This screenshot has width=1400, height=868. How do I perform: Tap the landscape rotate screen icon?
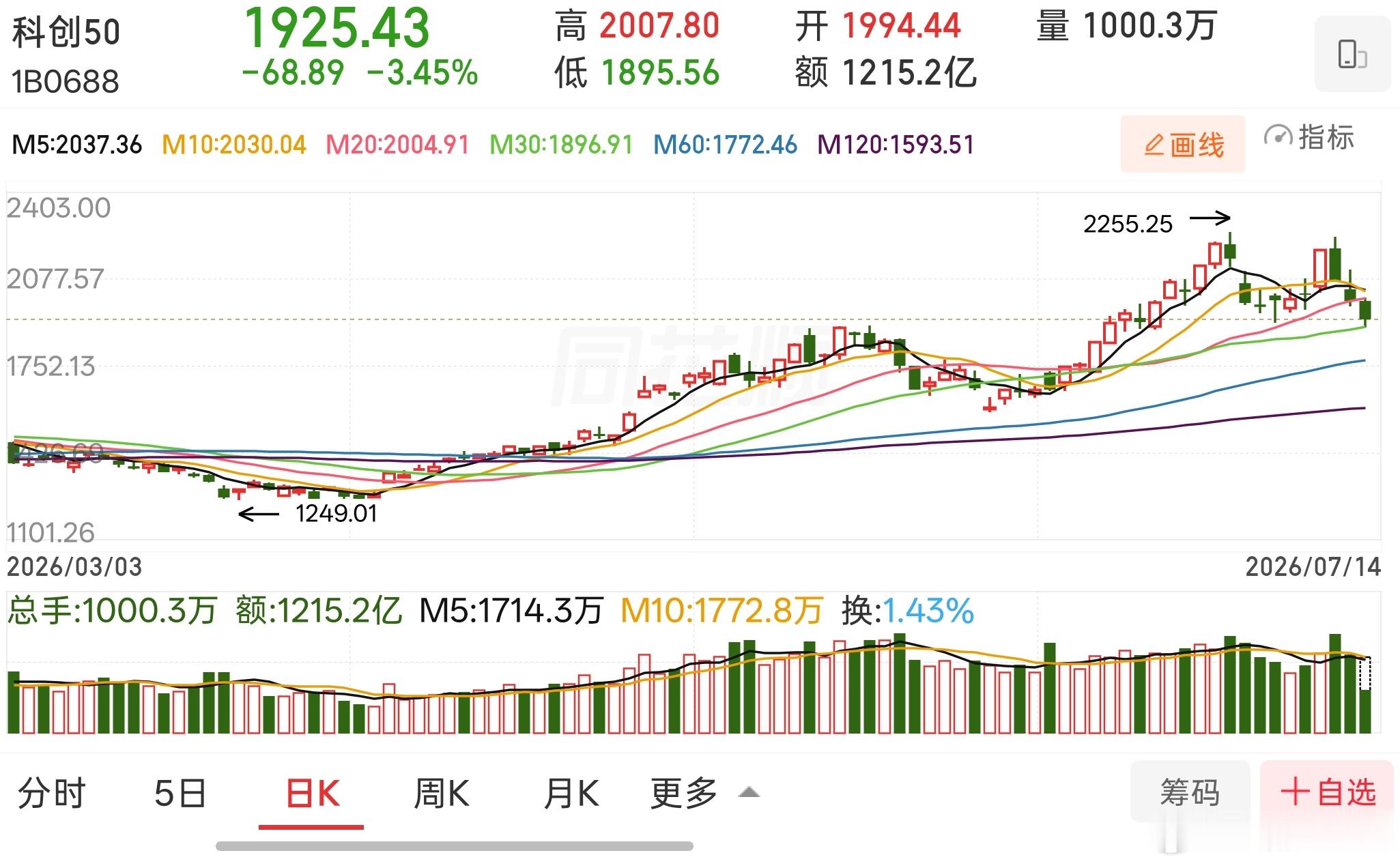click(1352, 54)
